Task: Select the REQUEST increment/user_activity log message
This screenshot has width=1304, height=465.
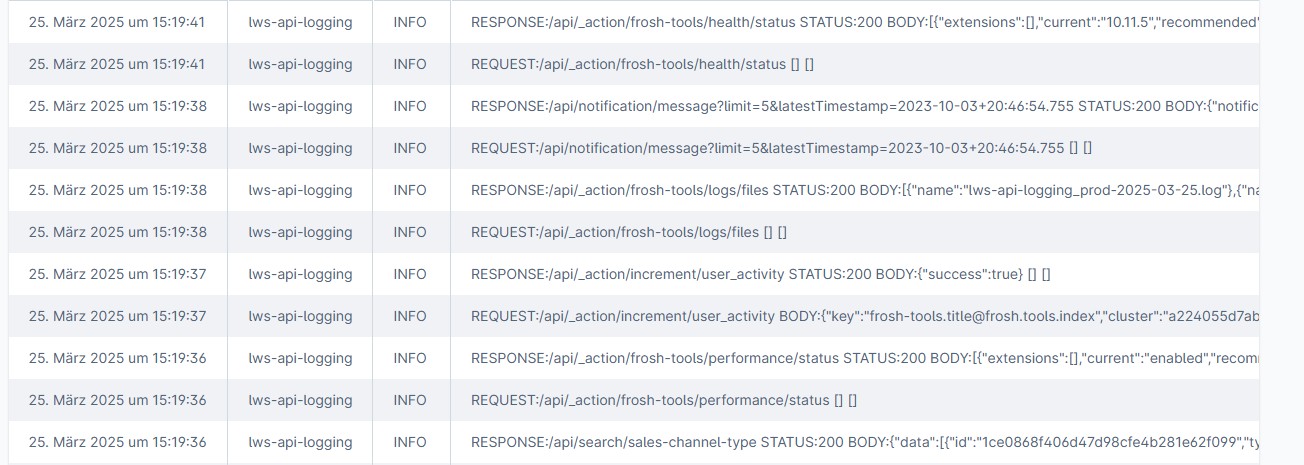Action: (860, 316)
